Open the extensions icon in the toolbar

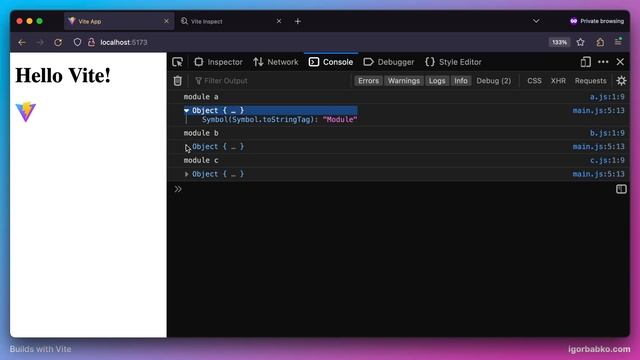(x=600, y=42)
